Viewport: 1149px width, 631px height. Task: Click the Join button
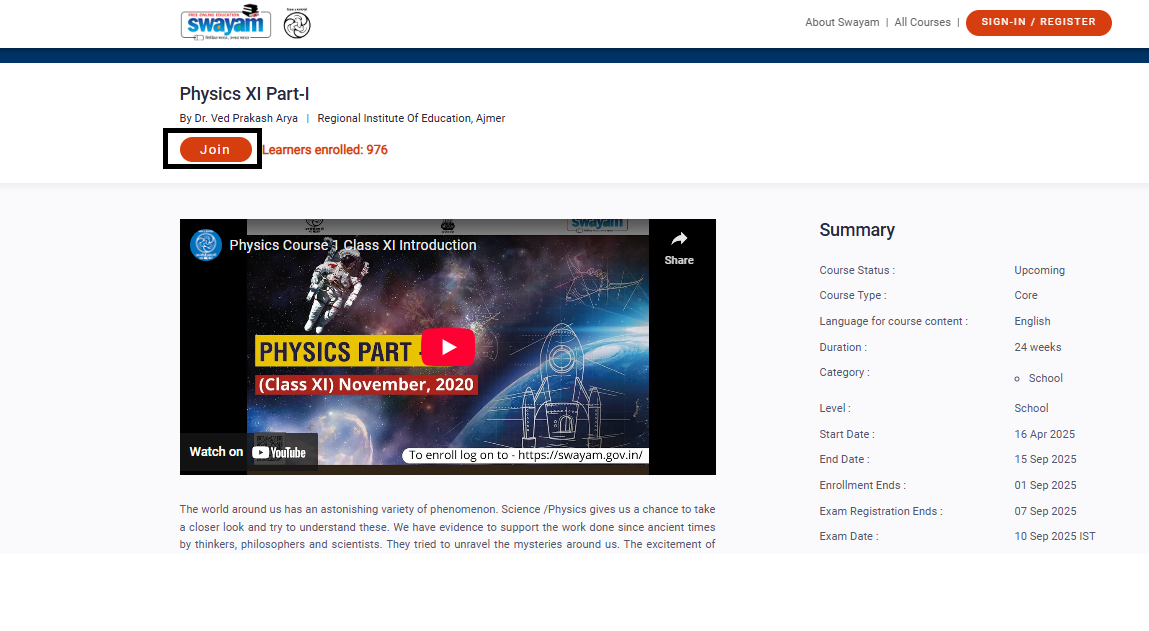point(215,150)
